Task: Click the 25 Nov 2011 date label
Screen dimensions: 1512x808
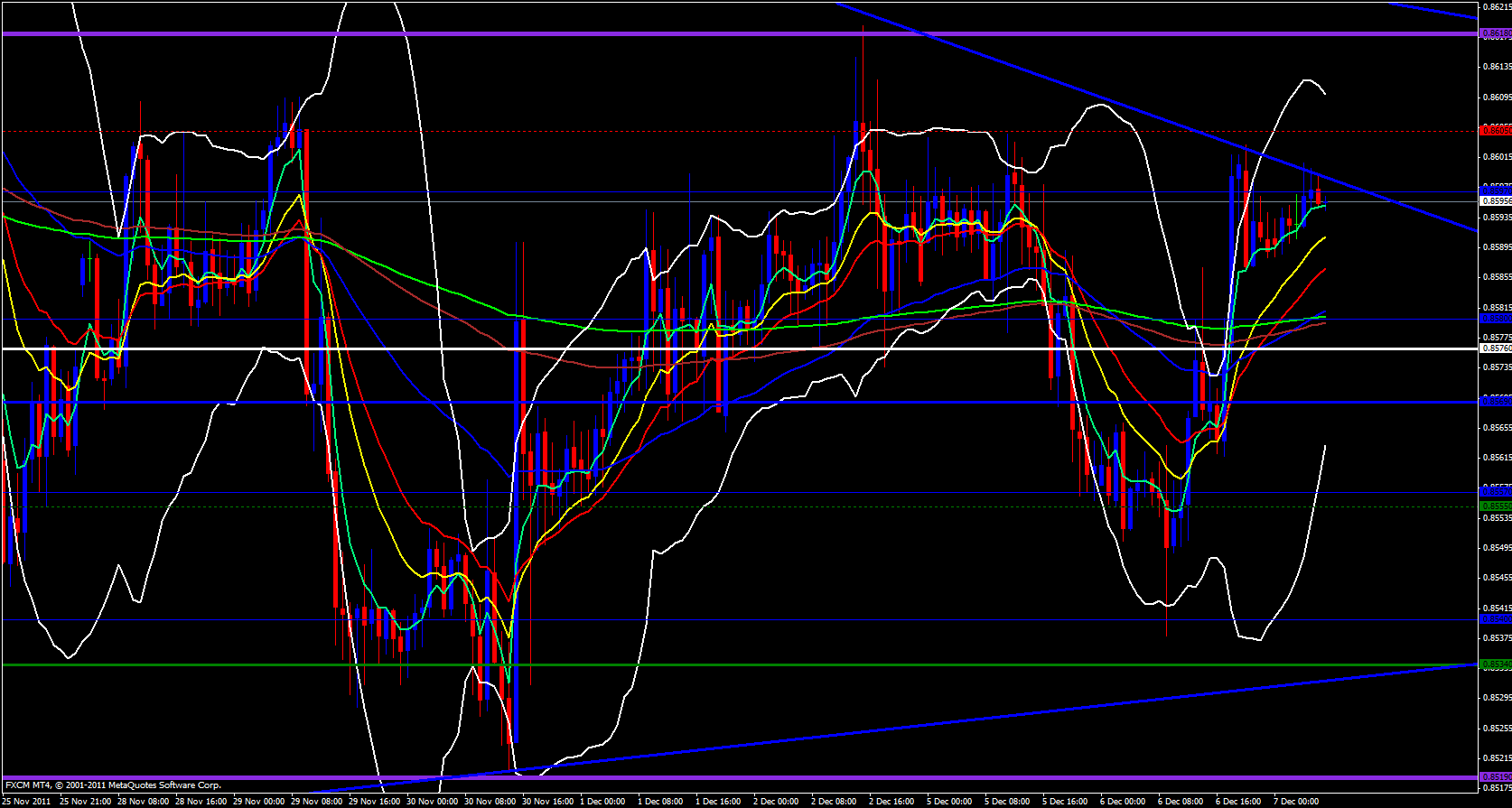Action: pos(27,801)
